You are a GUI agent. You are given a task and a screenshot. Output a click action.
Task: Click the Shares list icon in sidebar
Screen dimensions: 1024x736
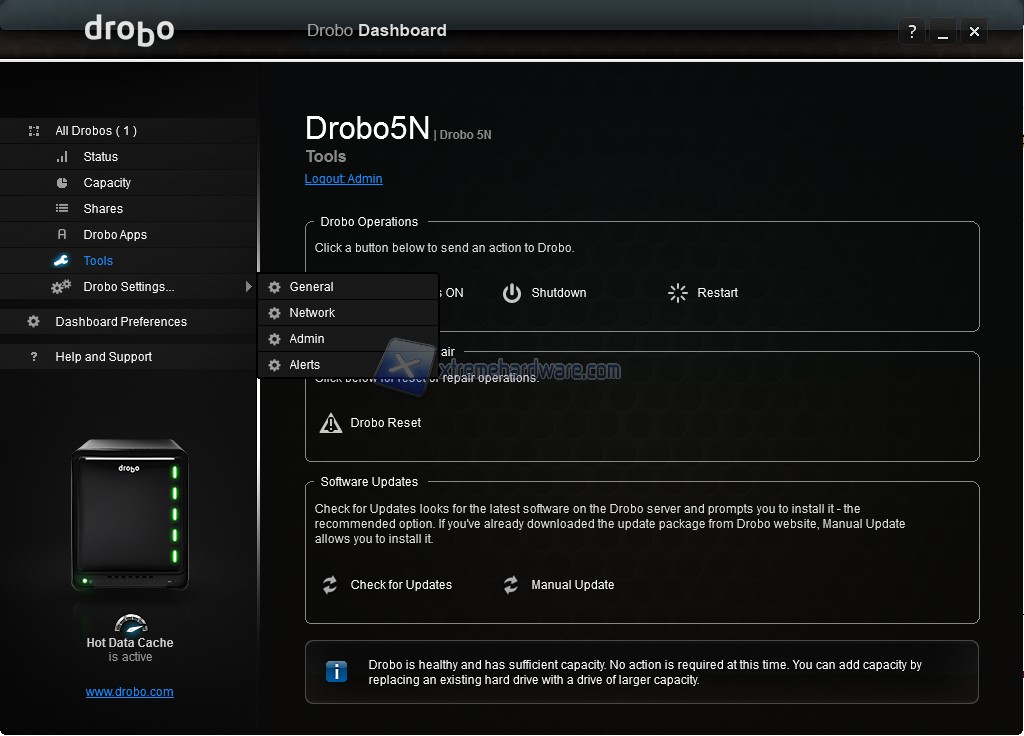[62, 209]
